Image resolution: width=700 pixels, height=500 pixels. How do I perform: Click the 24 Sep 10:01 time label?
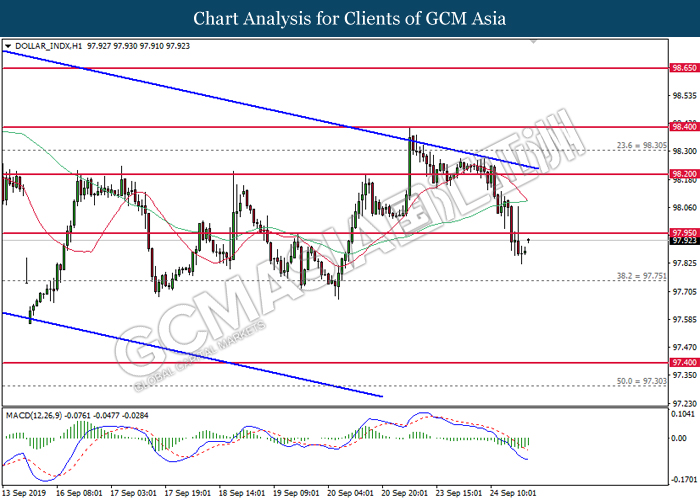(x=513, y=493)
